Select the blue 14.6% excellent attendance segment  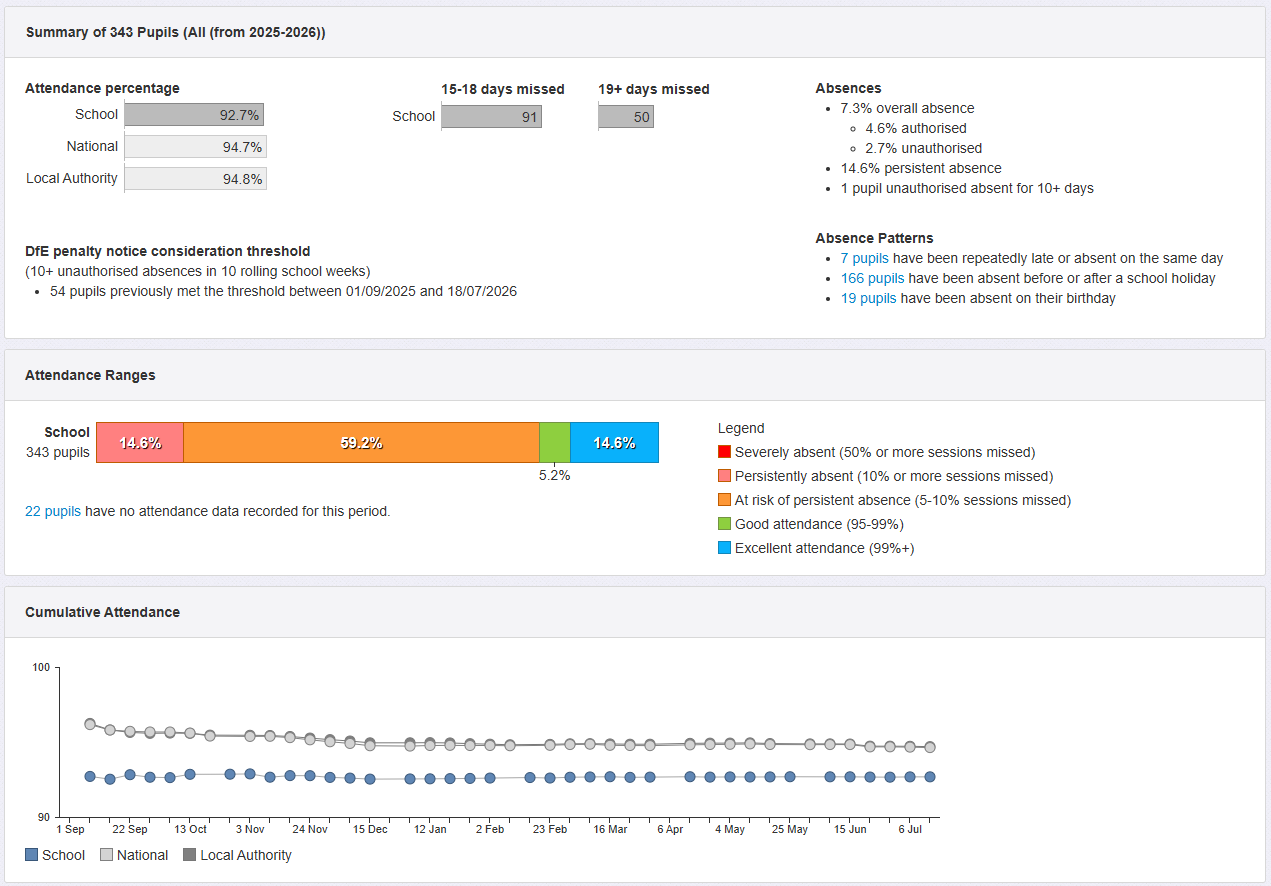tap(614, 442)
